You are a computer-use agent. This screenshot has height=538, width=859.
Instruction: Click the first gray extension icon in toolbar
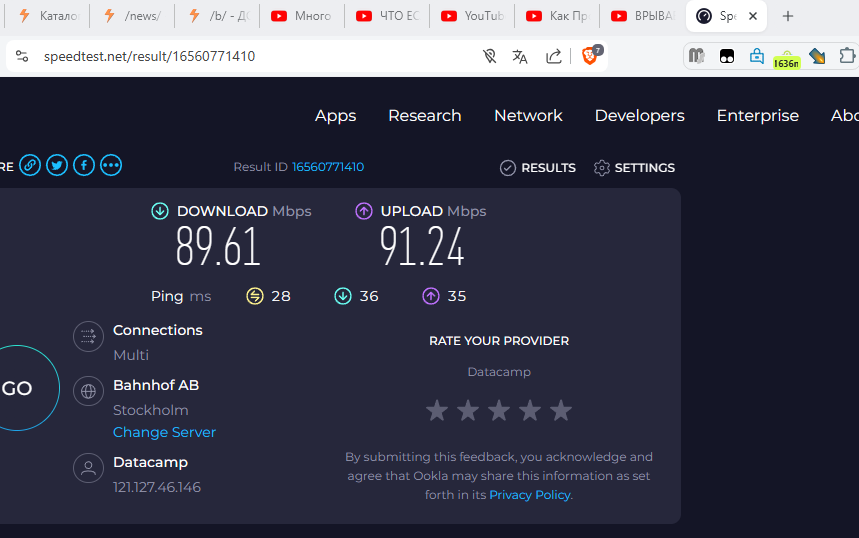coord(696,56)
